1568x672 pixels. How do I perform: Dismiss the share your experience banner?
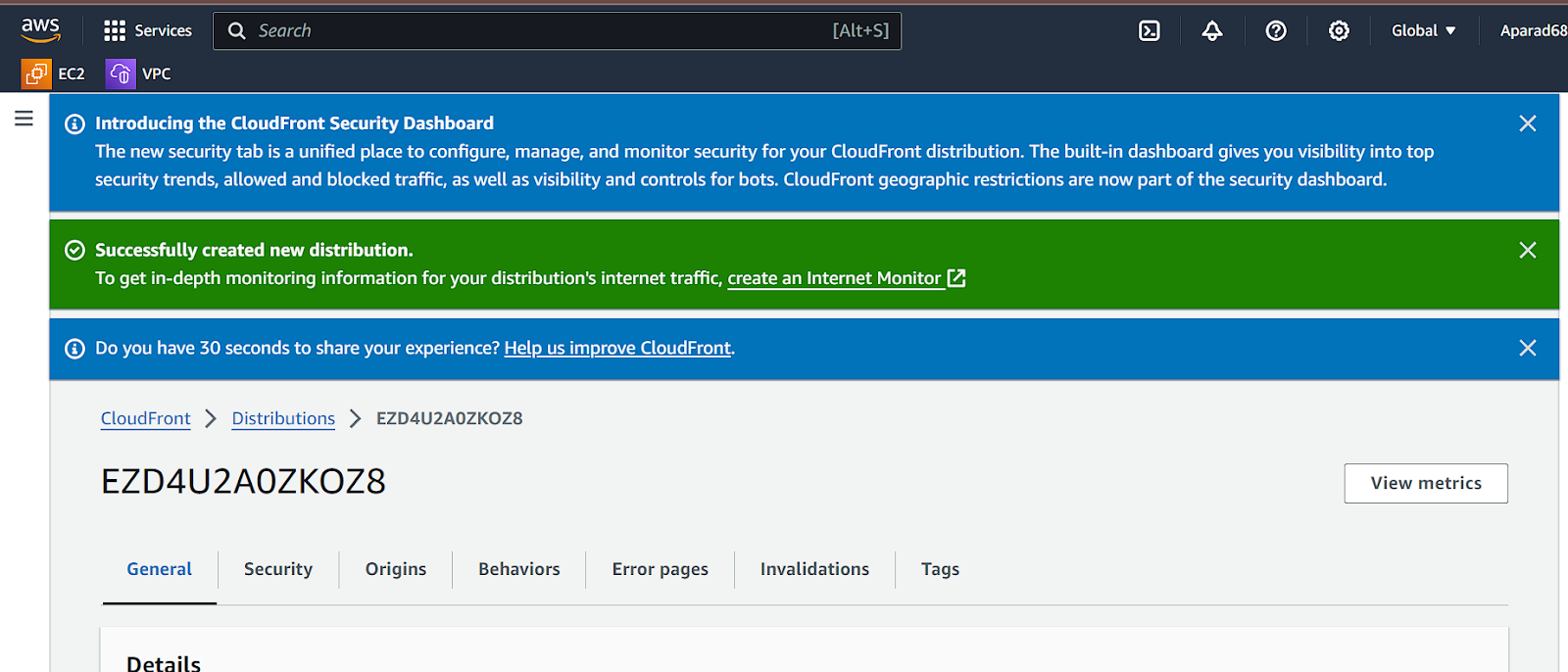1527,348
